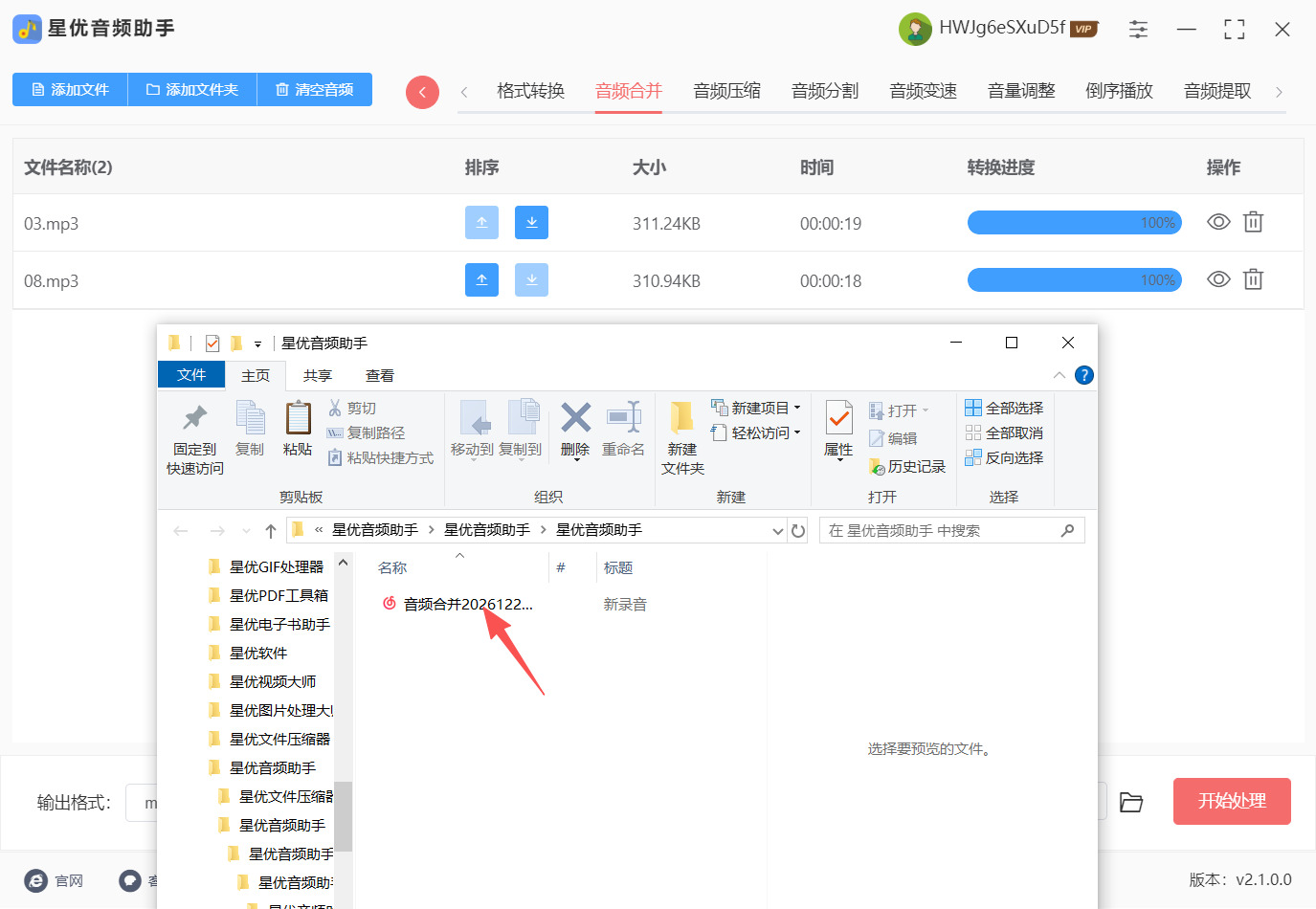Go up one folder level in Explorer
1316x909 pixels.
coord(271,531)
